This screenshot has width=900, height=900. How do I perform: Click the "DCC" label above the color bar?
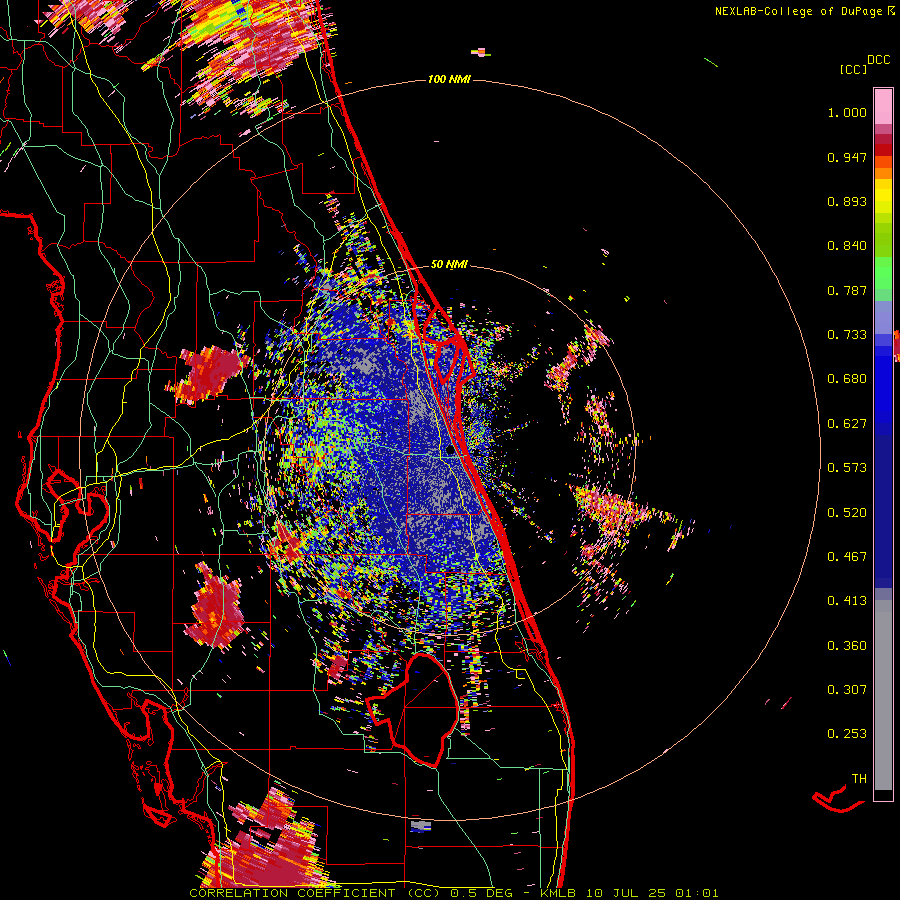point(878,60)
